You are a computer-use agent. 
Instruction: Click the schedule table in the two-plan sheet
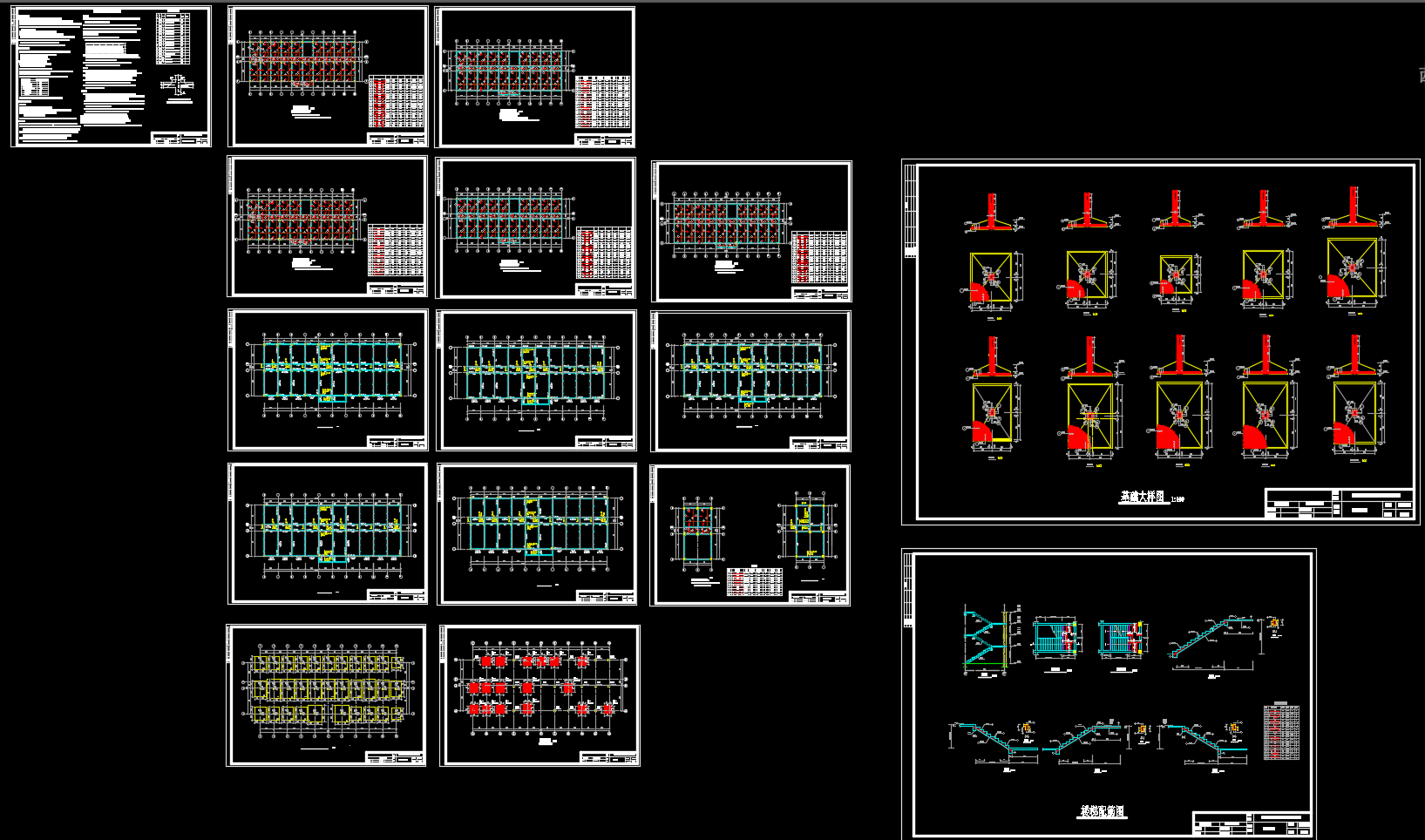point(755,581)
